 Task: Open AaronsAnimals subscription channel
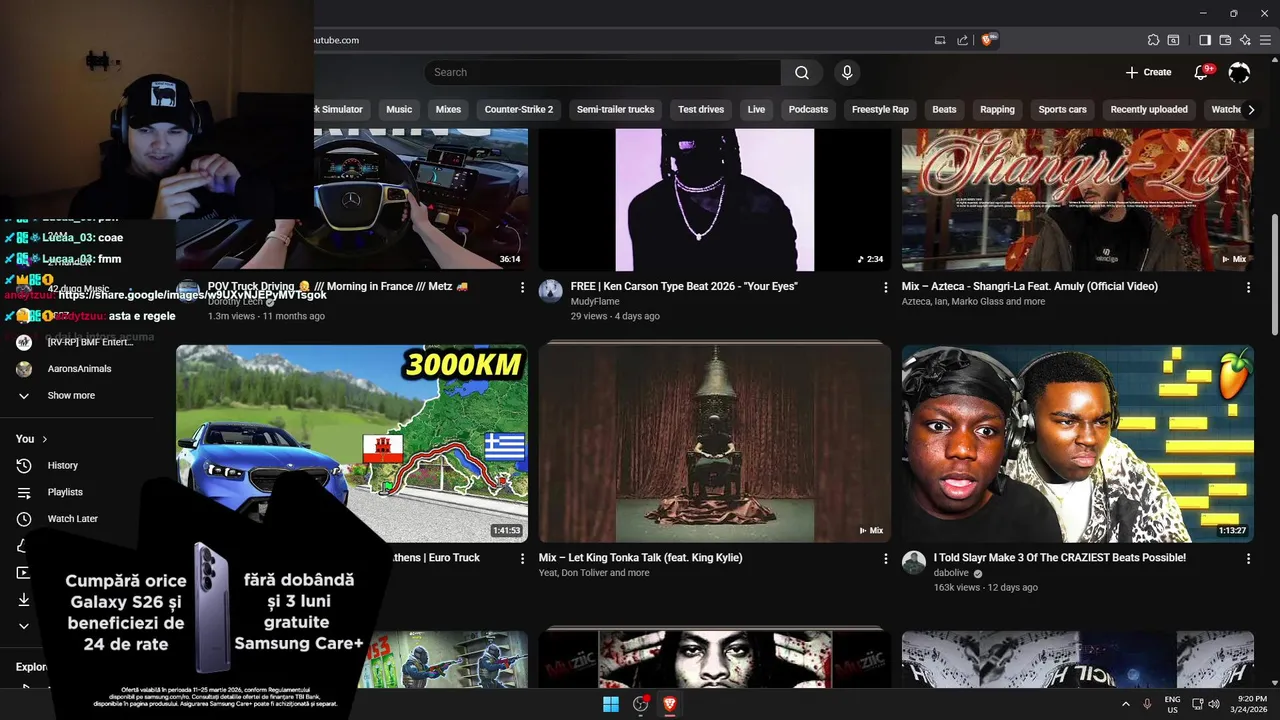click(79, 369)
